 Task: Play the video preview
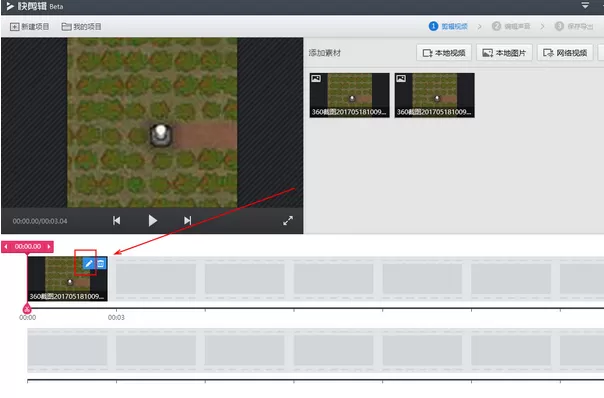pyautogui.click(x=153, y=220)
